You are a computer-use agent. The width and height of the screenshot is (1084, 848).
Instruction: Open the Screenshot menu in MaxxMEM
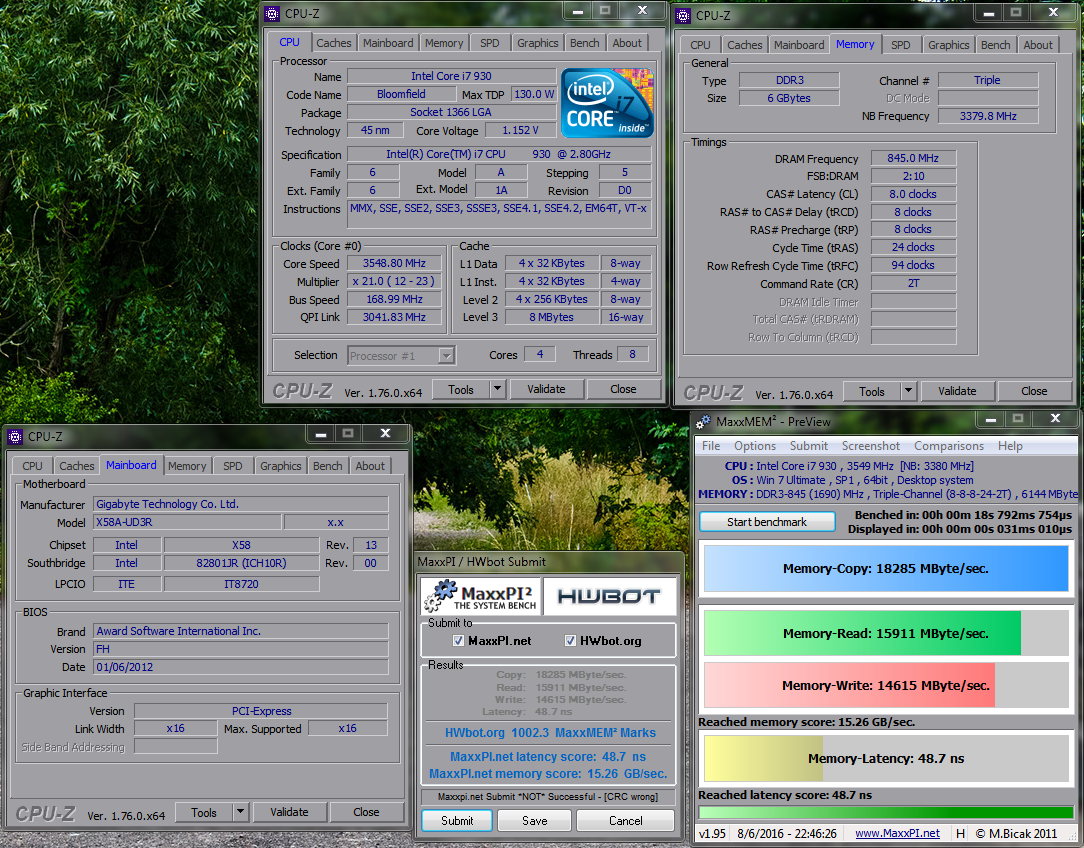(x=870, y=446)
